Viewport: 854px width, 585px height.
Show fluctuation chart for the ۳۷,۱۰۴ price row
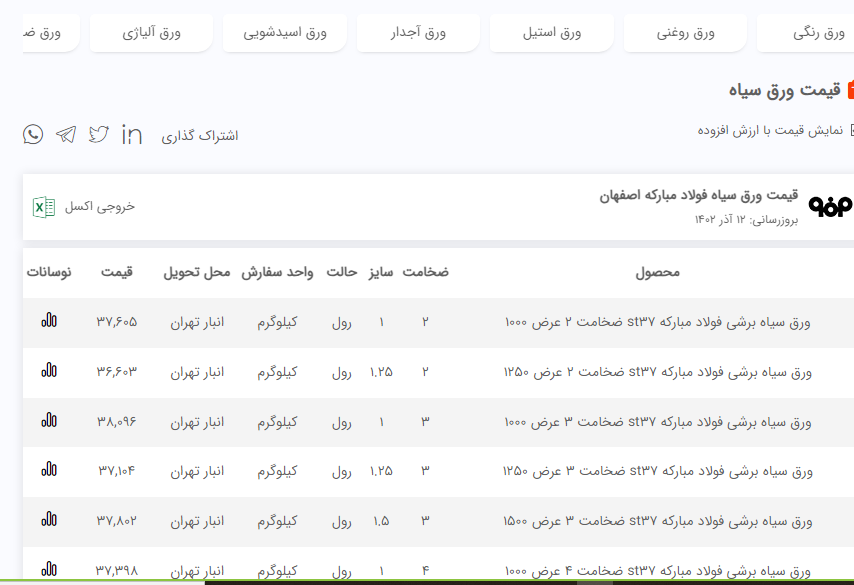tap(49, 469)
